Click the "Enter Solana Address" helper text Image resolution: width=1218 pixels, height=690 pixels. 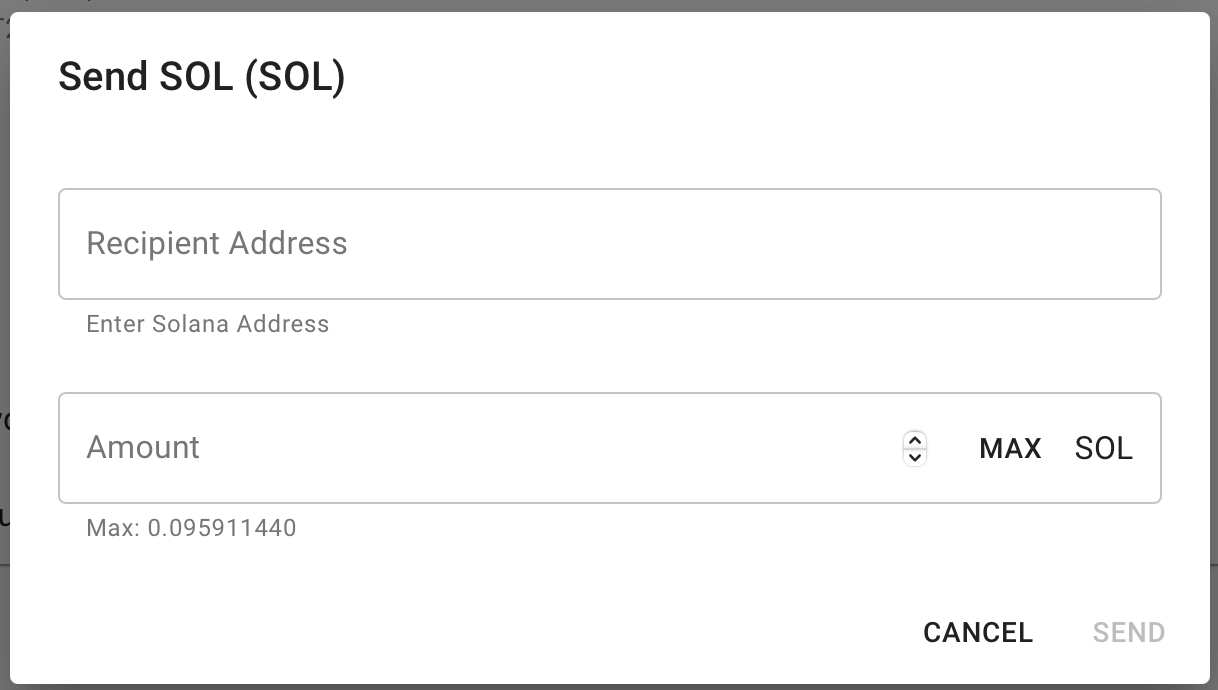click(207, 324)
